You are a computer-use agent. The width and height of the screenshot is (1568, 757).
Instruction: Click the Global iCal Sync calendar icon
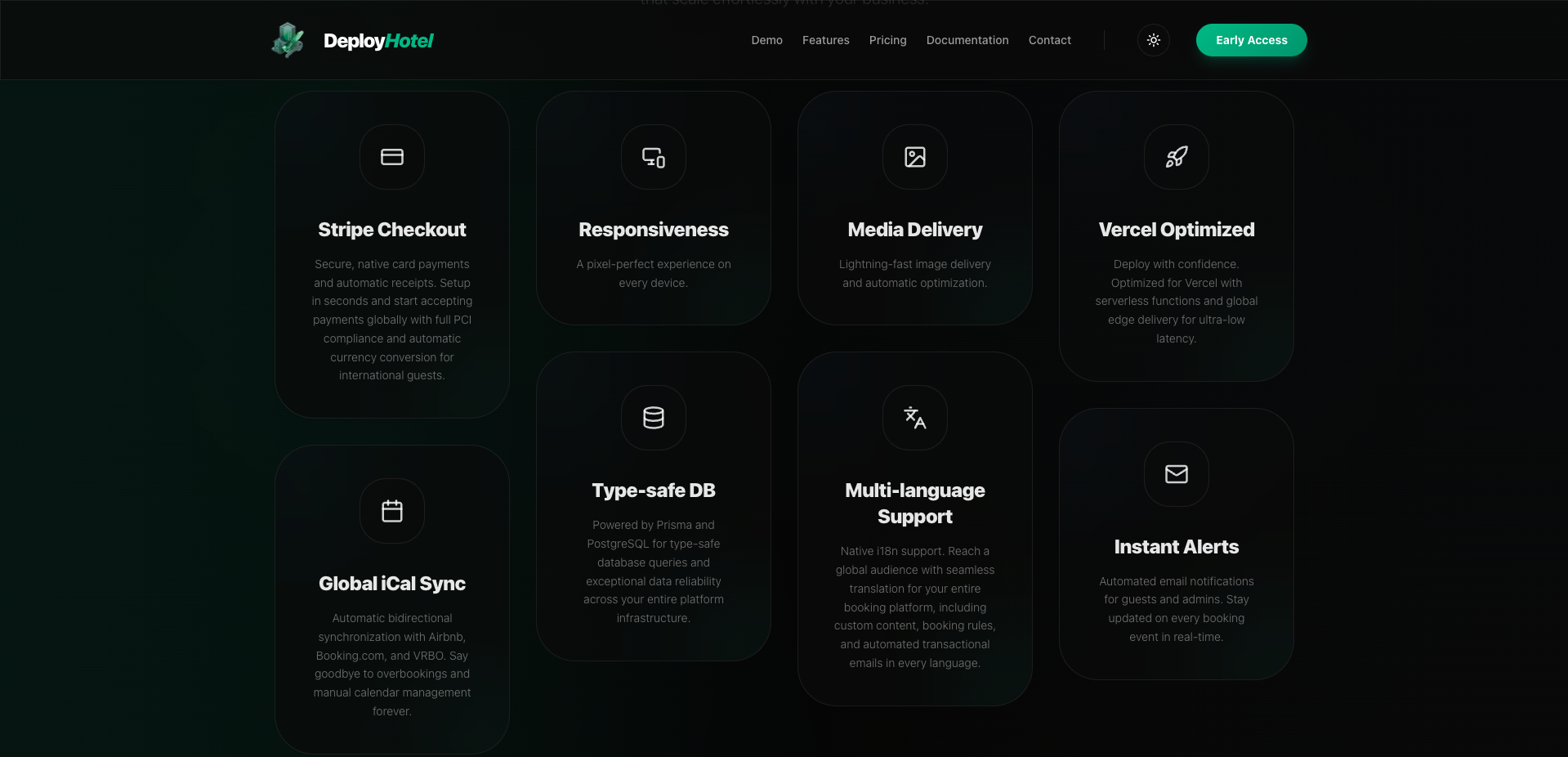tap(391, 511)
